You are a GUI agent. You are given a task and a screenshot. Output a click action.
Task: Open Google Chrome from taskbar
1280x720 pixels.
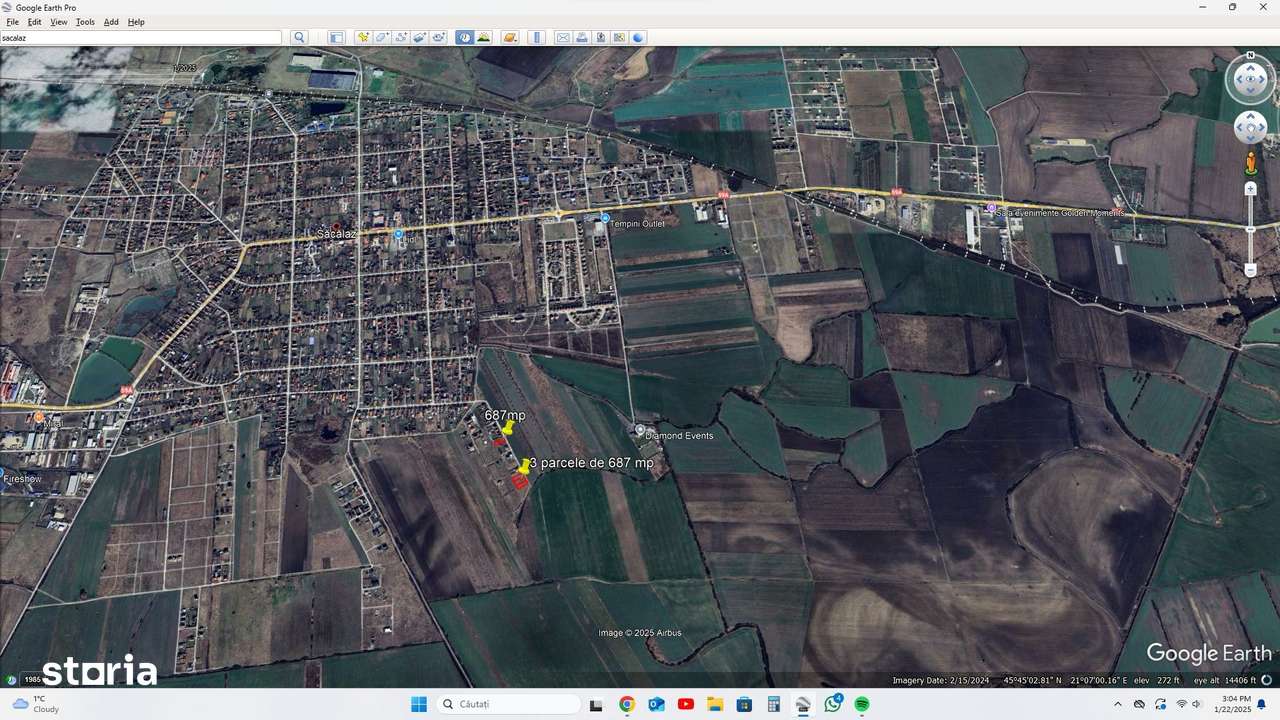pos(626,704)
